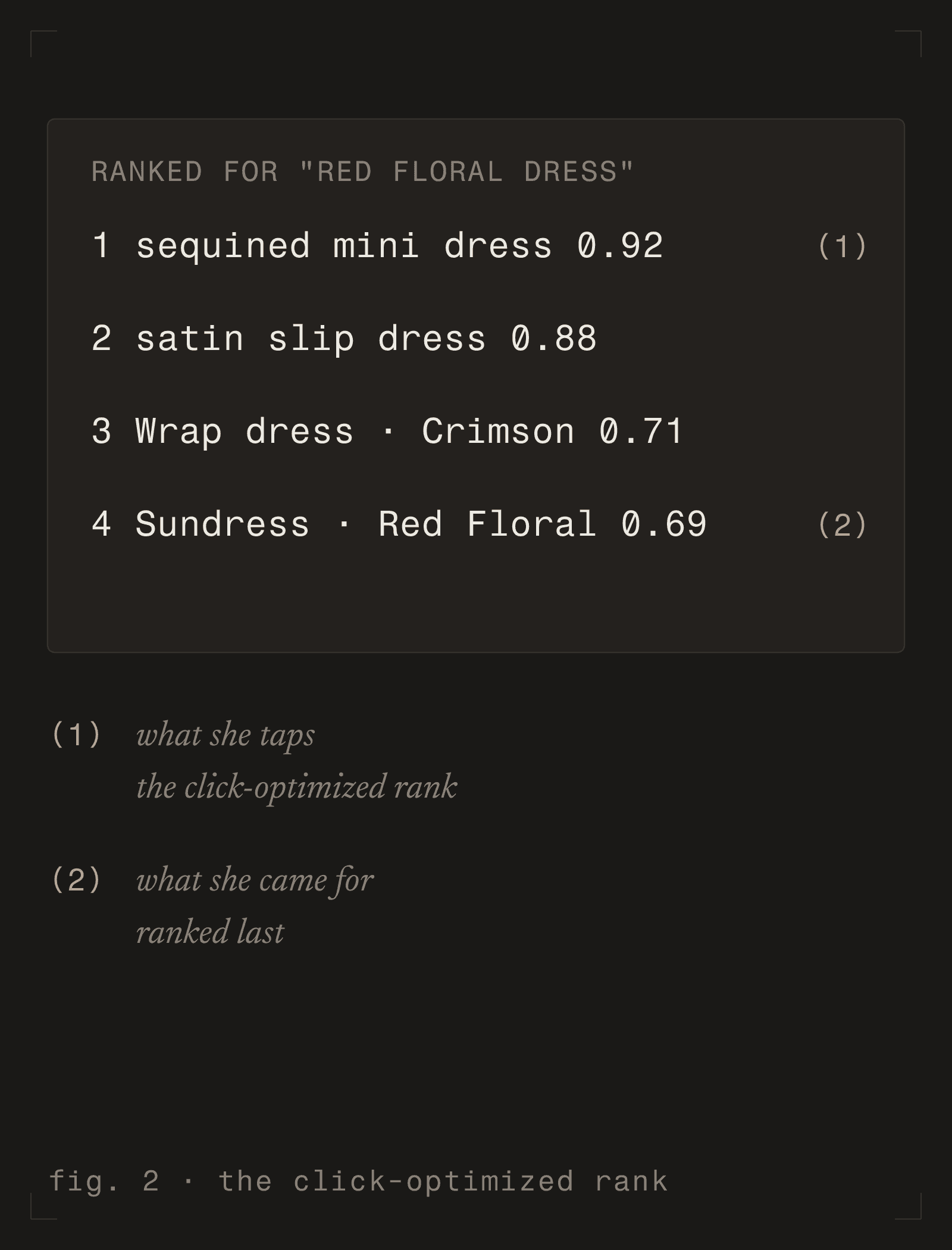Click annotation marker (2) beside Sundress row

pos(843,524)
